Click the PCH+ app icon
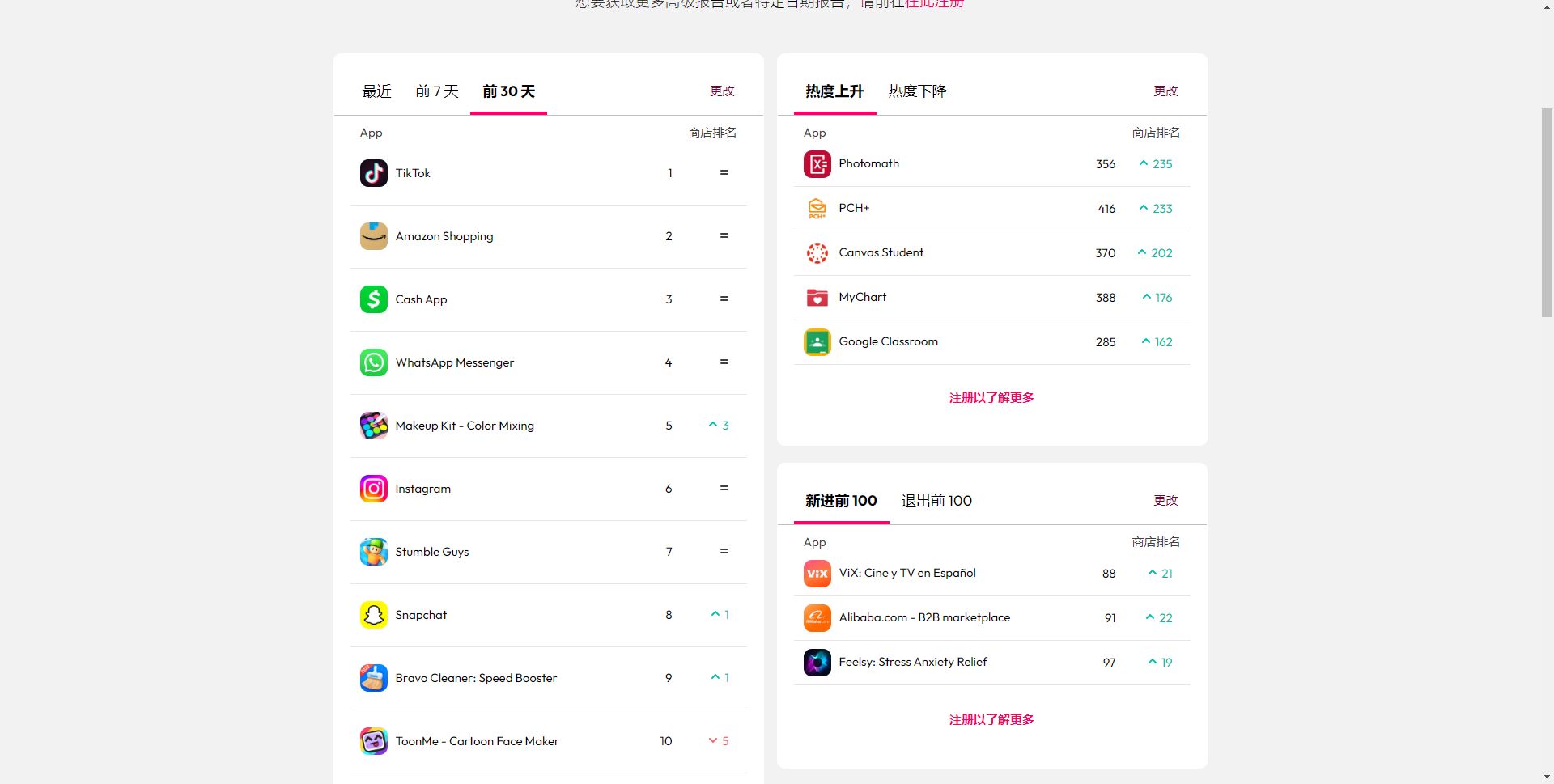Viewport: 1554px width, 784px height. pyautogui.click(x=817, y=209)
